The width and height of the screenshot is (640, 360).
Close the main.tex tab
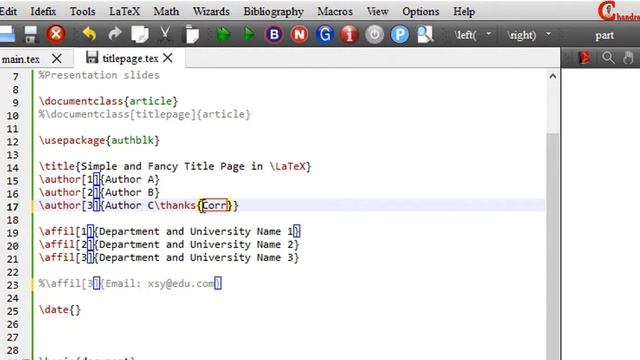click(57, 59)
